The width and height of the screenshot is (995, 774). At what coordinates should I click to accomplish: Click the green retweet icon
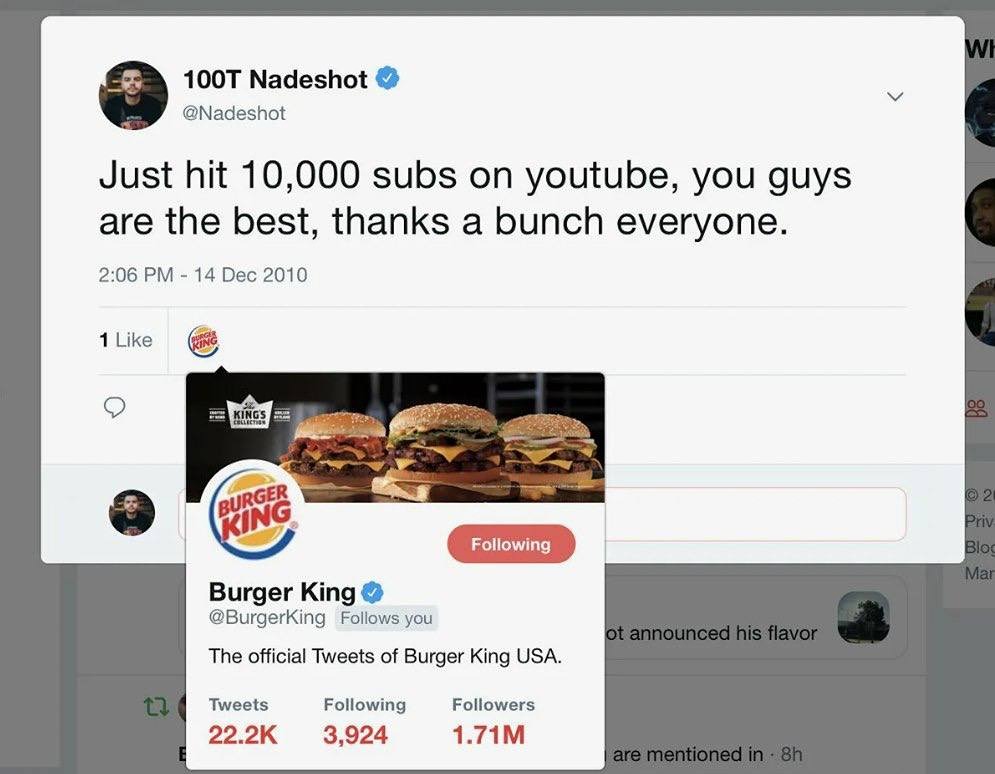(x=156, y=706)
